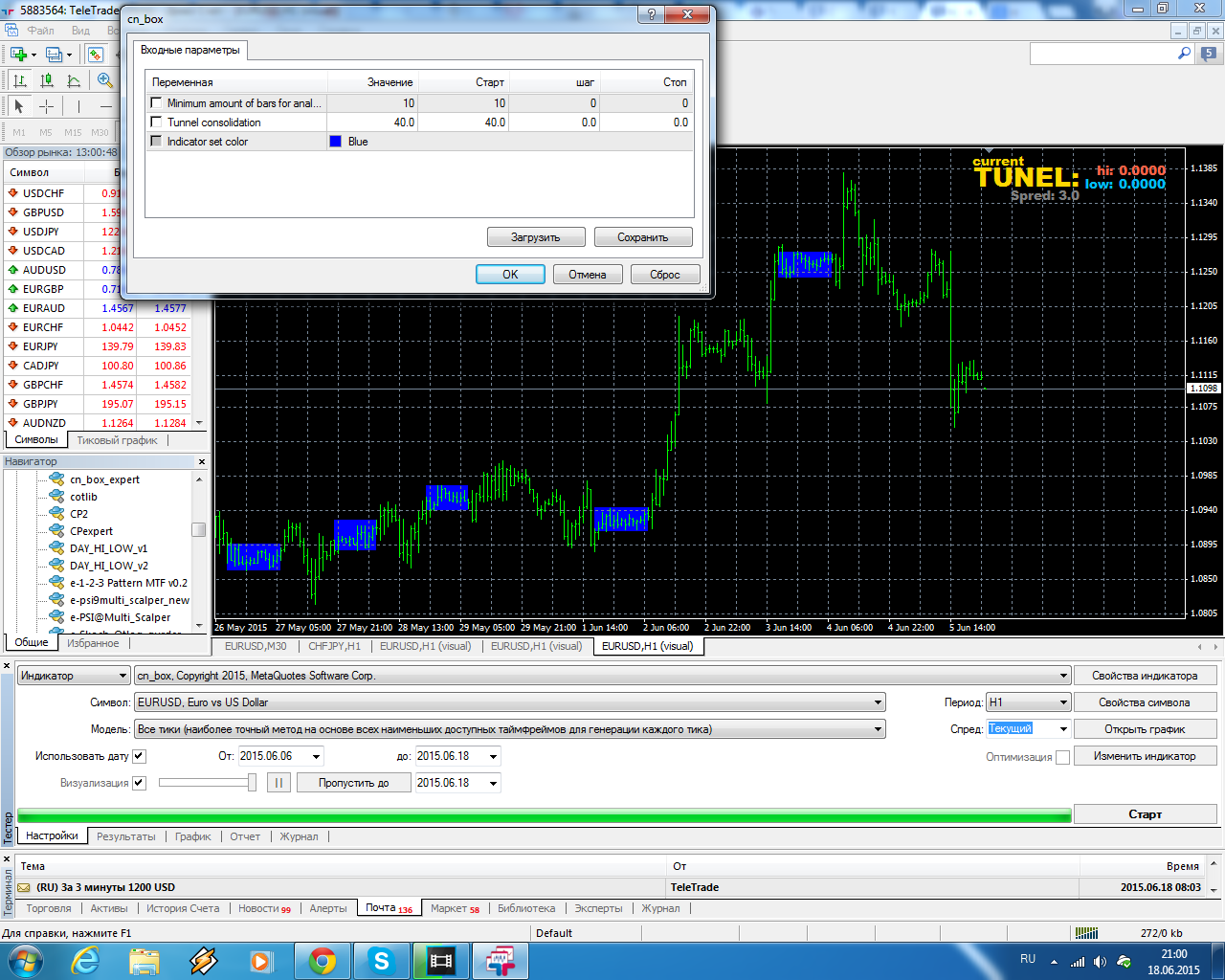This screenshot has height=980, width=1225.
Task: Switch to the CHFJPY,H1 chart tab
Action: click(335, 646)
